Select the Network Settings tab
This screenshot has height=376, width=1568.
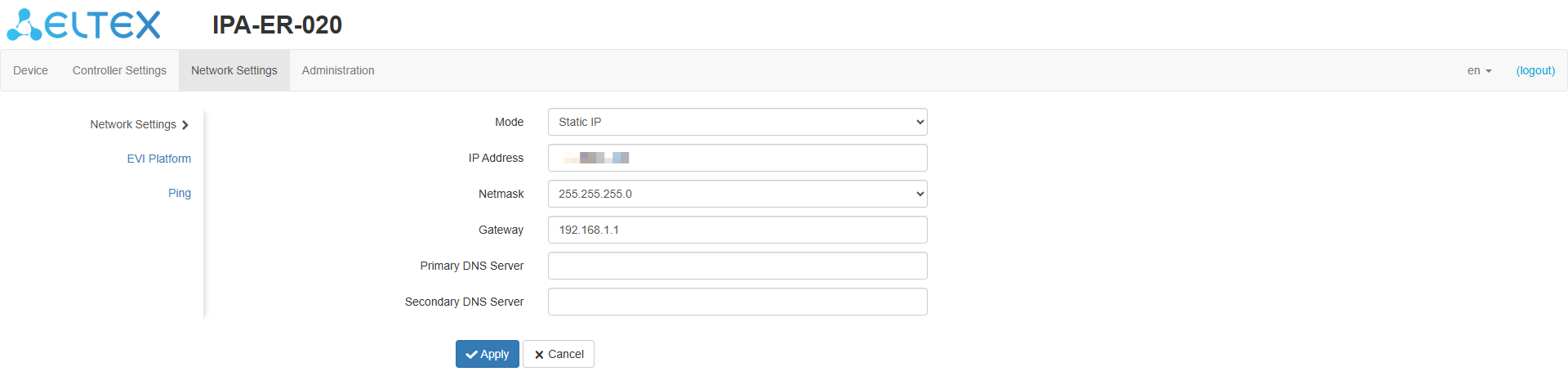coord(234,70)
